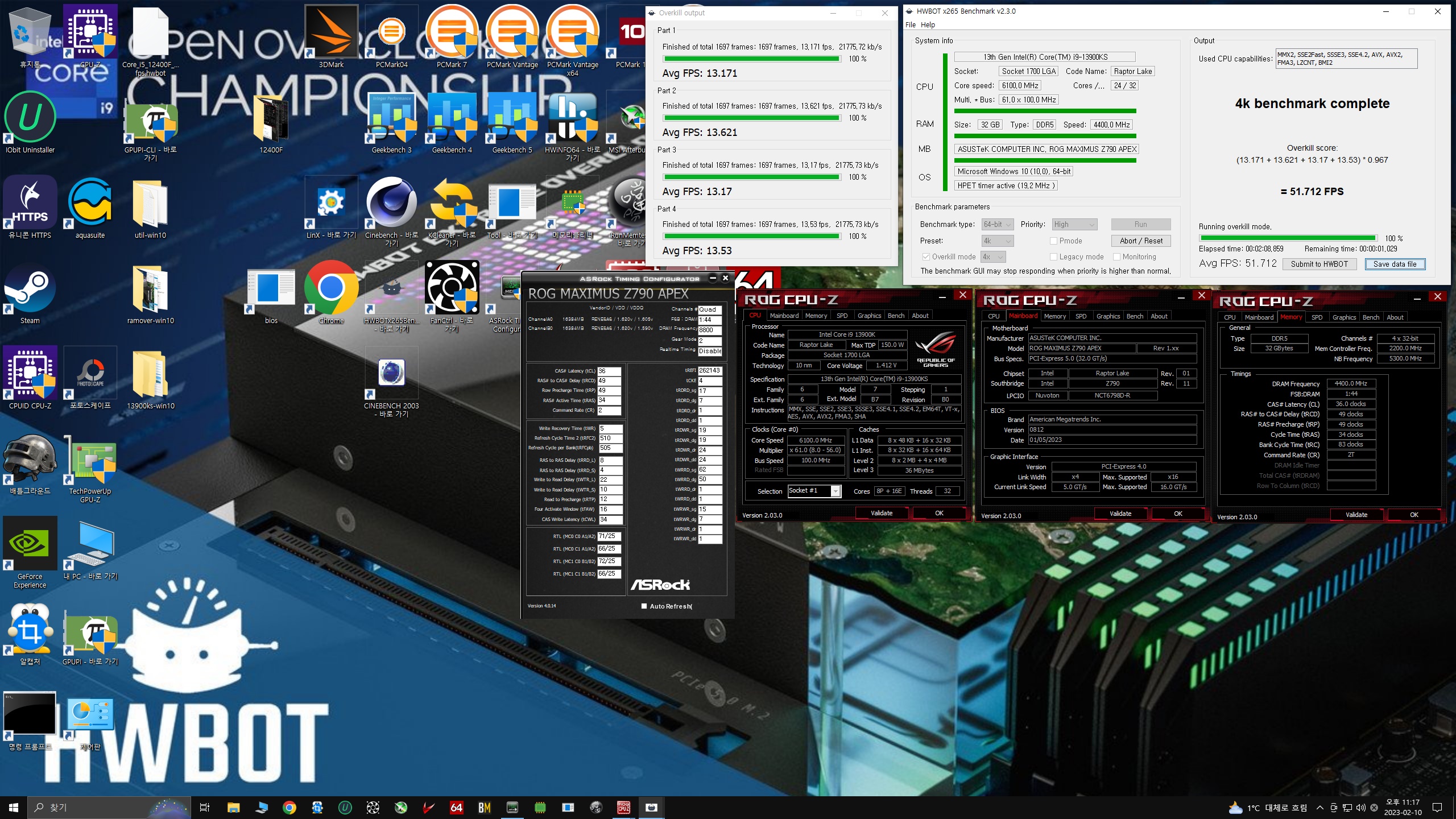The height and width of the screenshot is (819, 1456).
Task: Expand the Socket #1 selection dropdown in CPU-Z
Action: click(x=835, y=491)
